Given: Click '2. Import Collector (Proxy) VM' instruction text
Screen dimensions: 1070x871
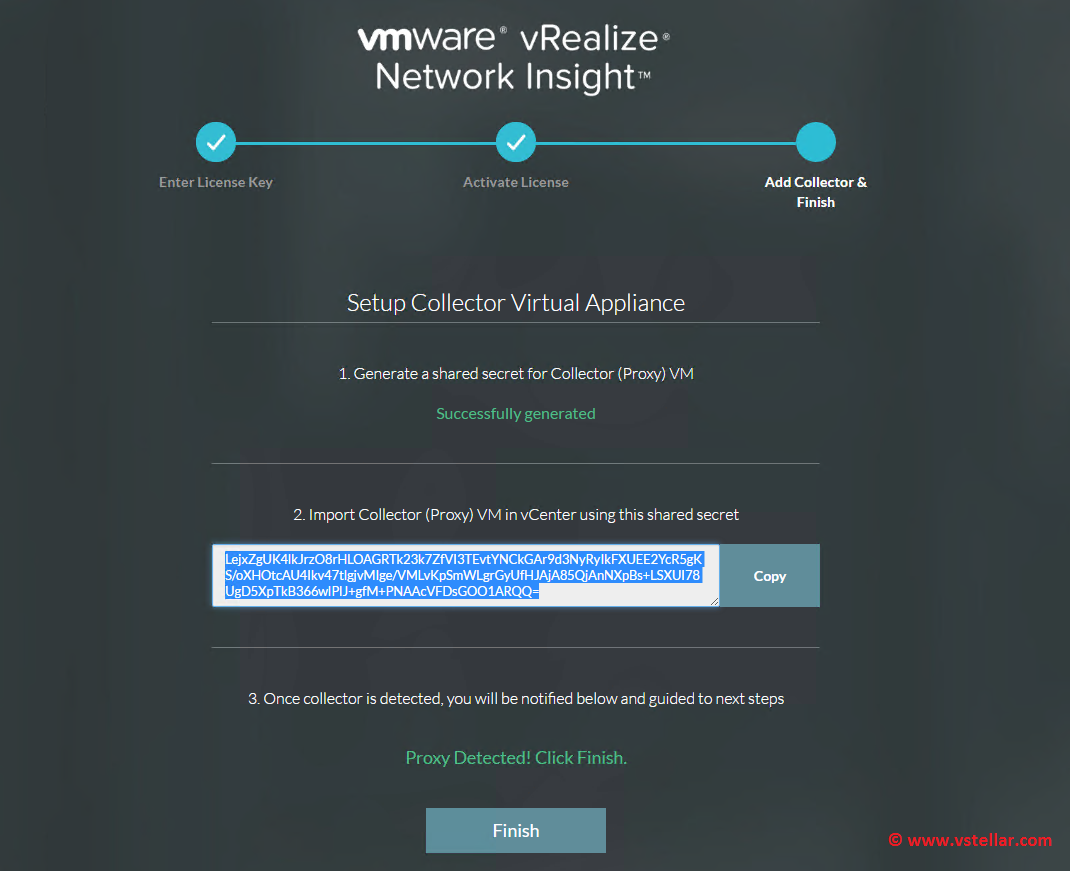Looking at the screenshot, I should (x=516, y=515).
